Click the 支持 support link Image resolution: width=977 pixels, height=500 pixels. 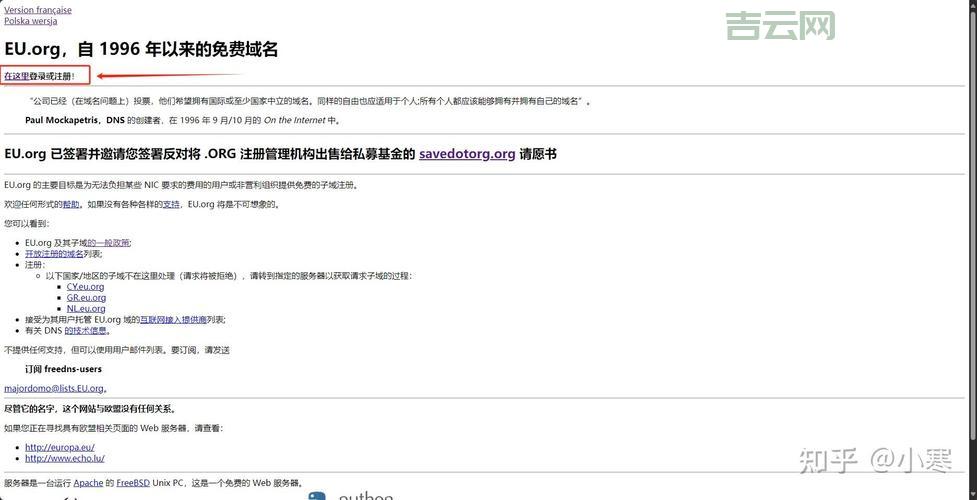[x=171, y=204]
